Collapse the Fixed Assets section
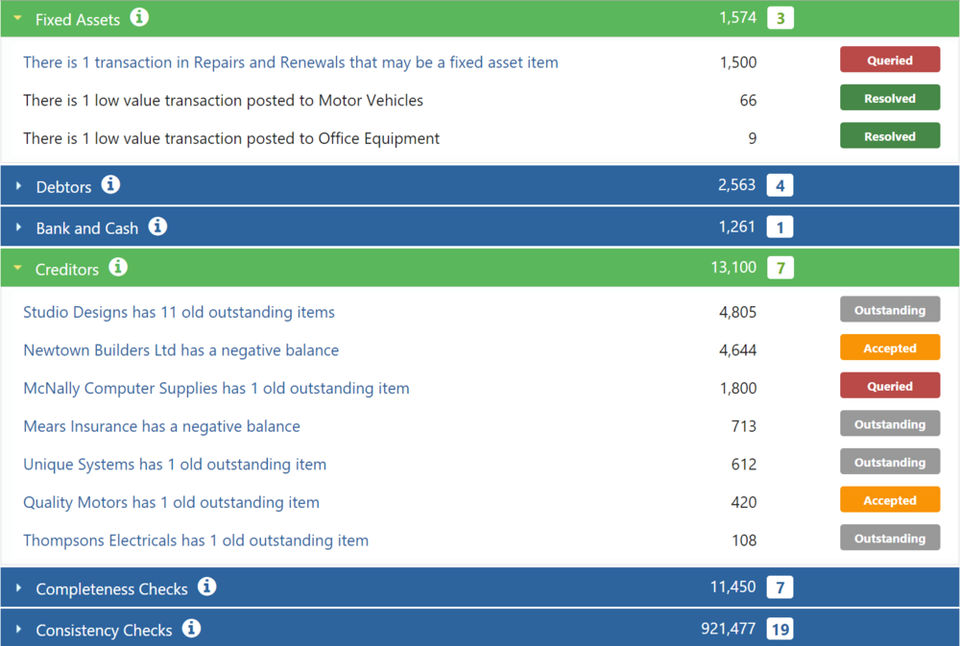 point(17,19)
